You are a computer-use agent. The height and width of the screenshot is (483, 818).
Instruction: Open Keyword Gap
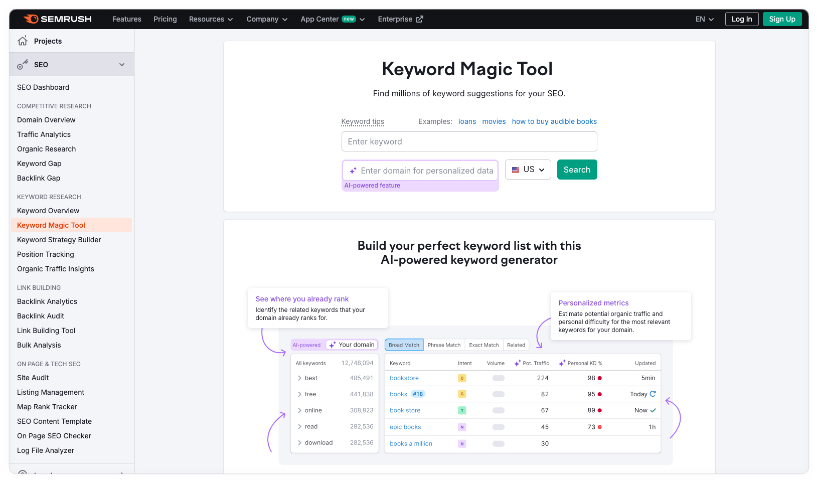click(39, 164)
